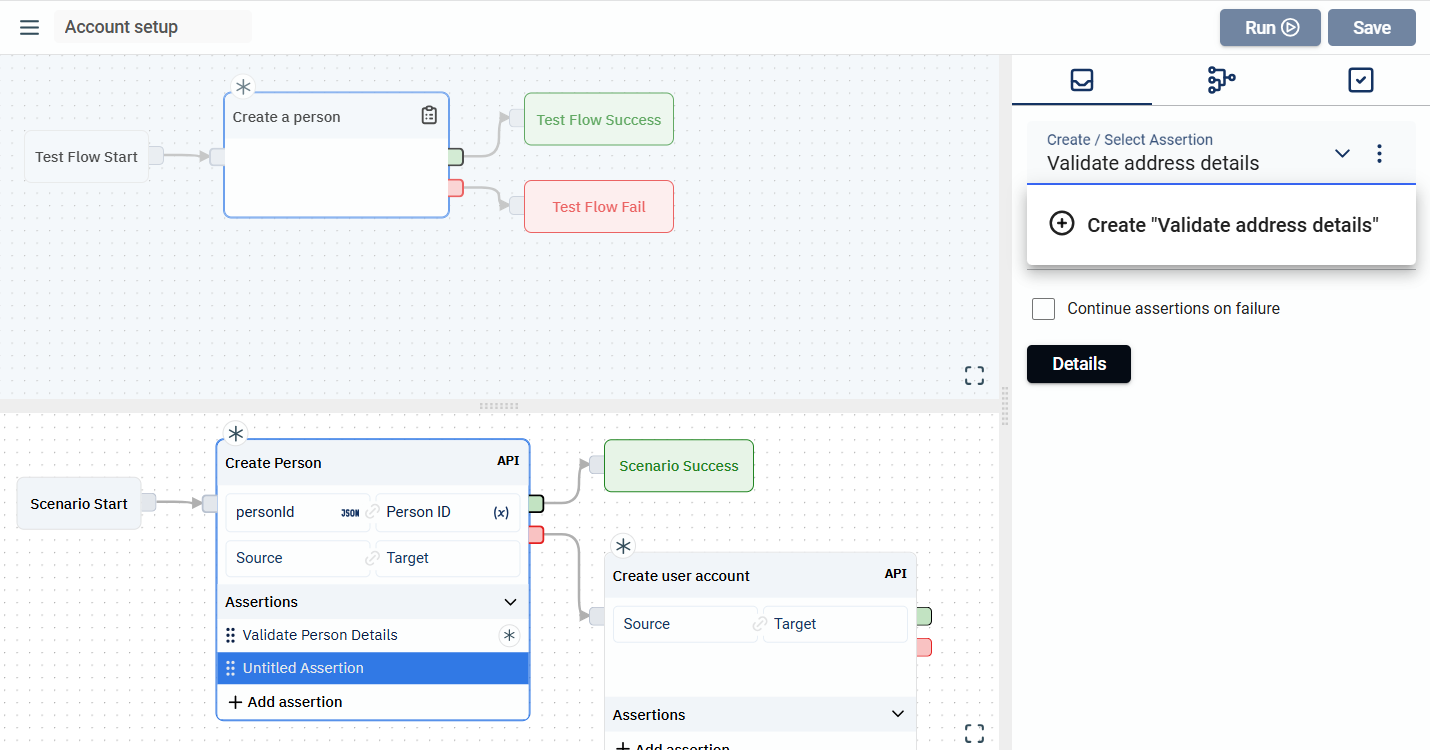Viewport: 1430px width, 750px height.
Task: Enable Continue assertions on failure checkbox
Action: coord(1043,309)
